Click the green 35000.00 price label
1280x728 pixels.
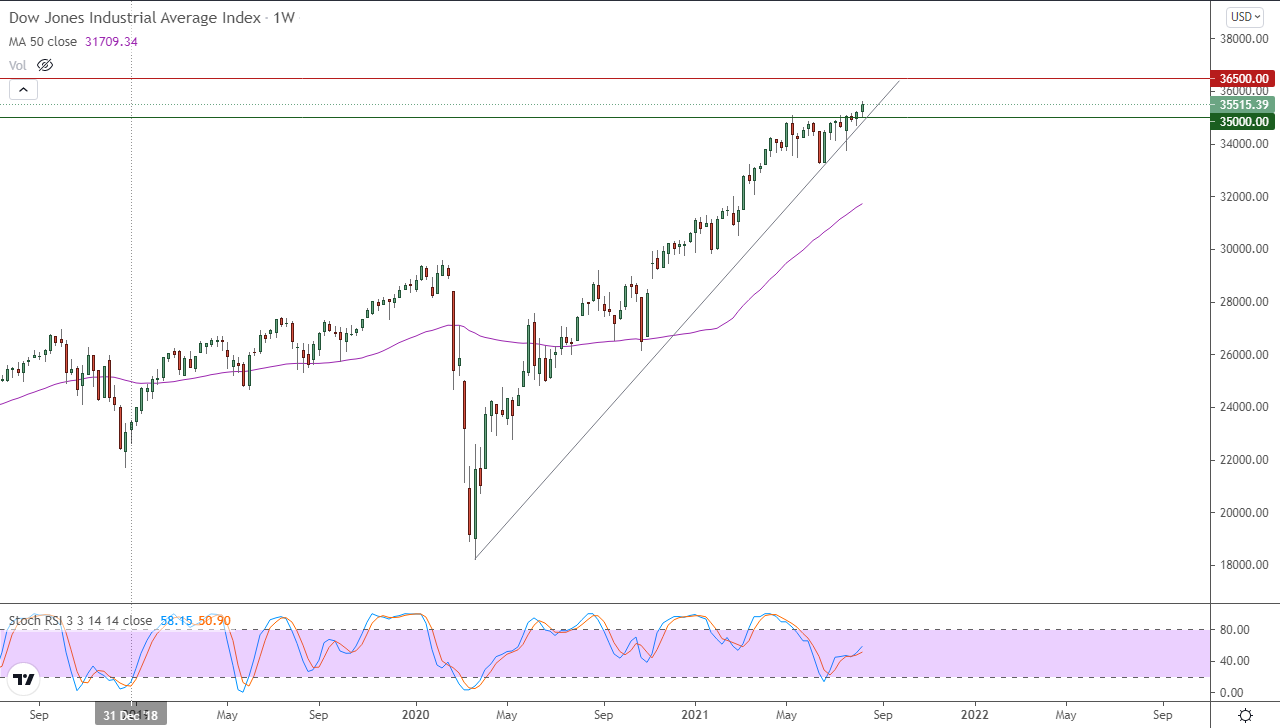tap(1241, 122)
